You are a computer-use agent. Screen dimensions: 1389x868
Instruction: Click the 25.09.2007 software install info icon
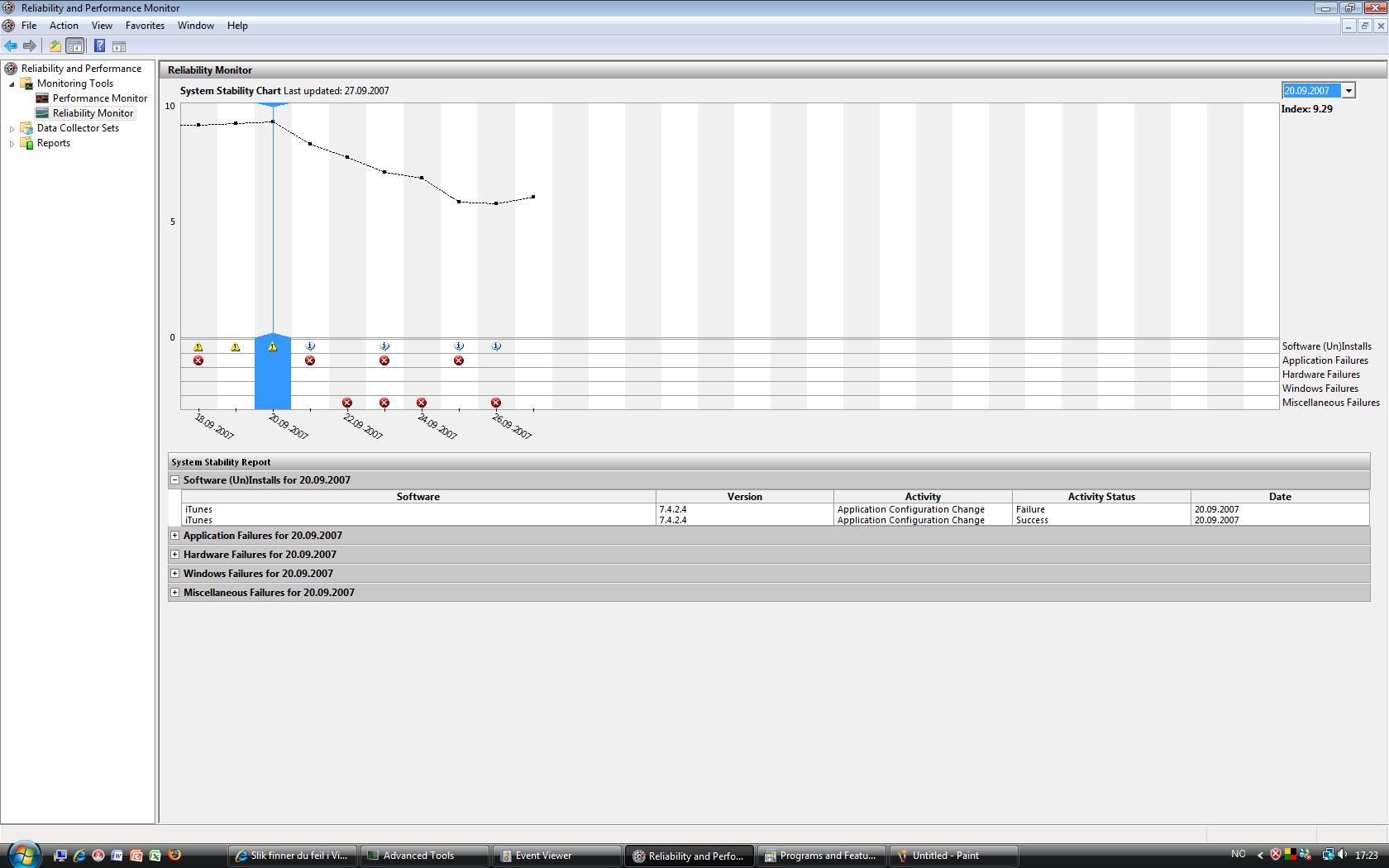459,347
